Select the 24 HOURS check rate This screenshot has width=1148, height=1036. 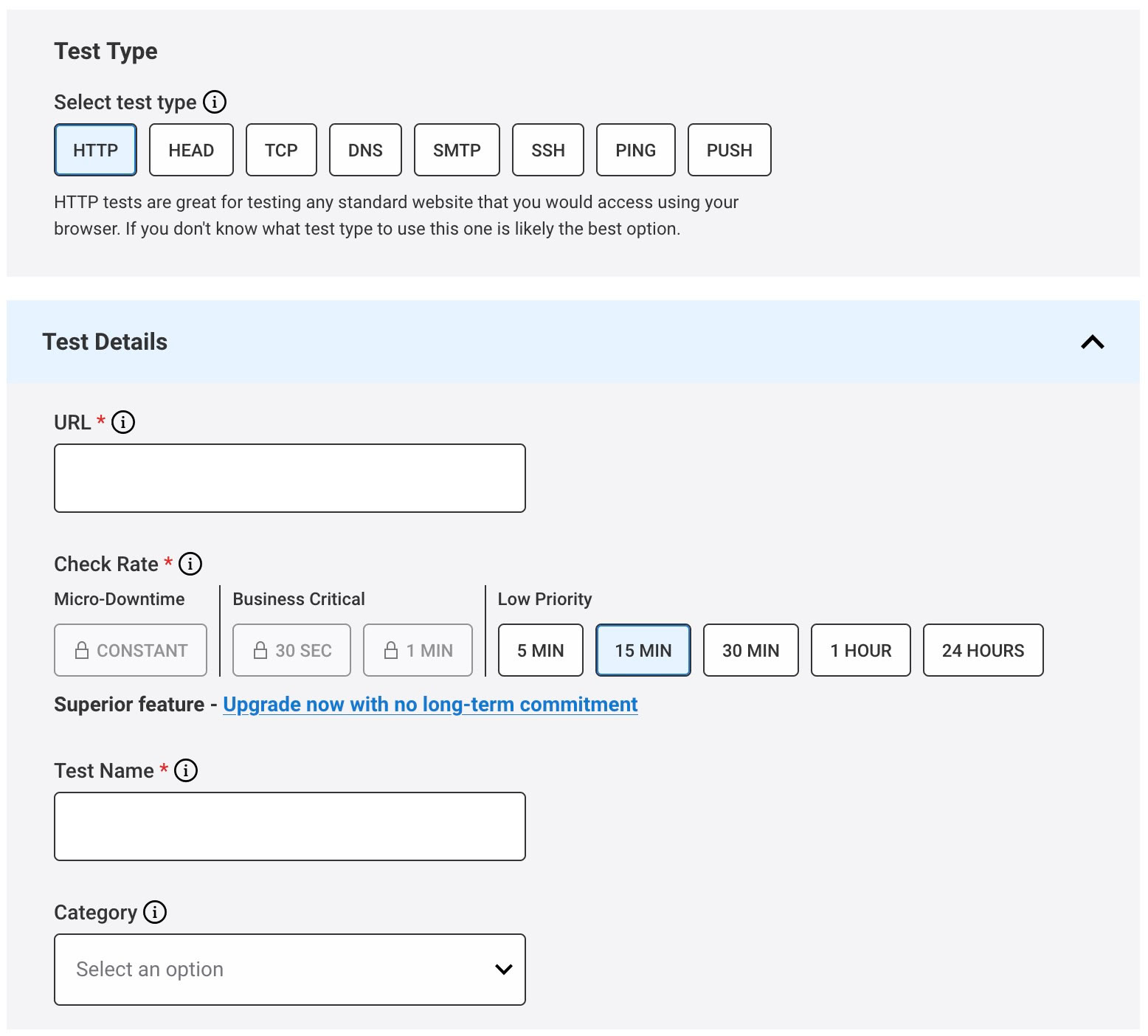pos(983,650)
